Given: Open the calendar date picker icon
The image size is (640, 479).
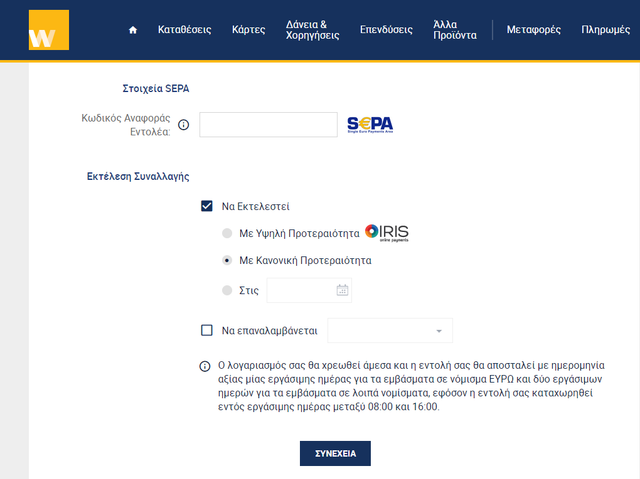Looking at the screenshot, I should click(x=342, y=290).
